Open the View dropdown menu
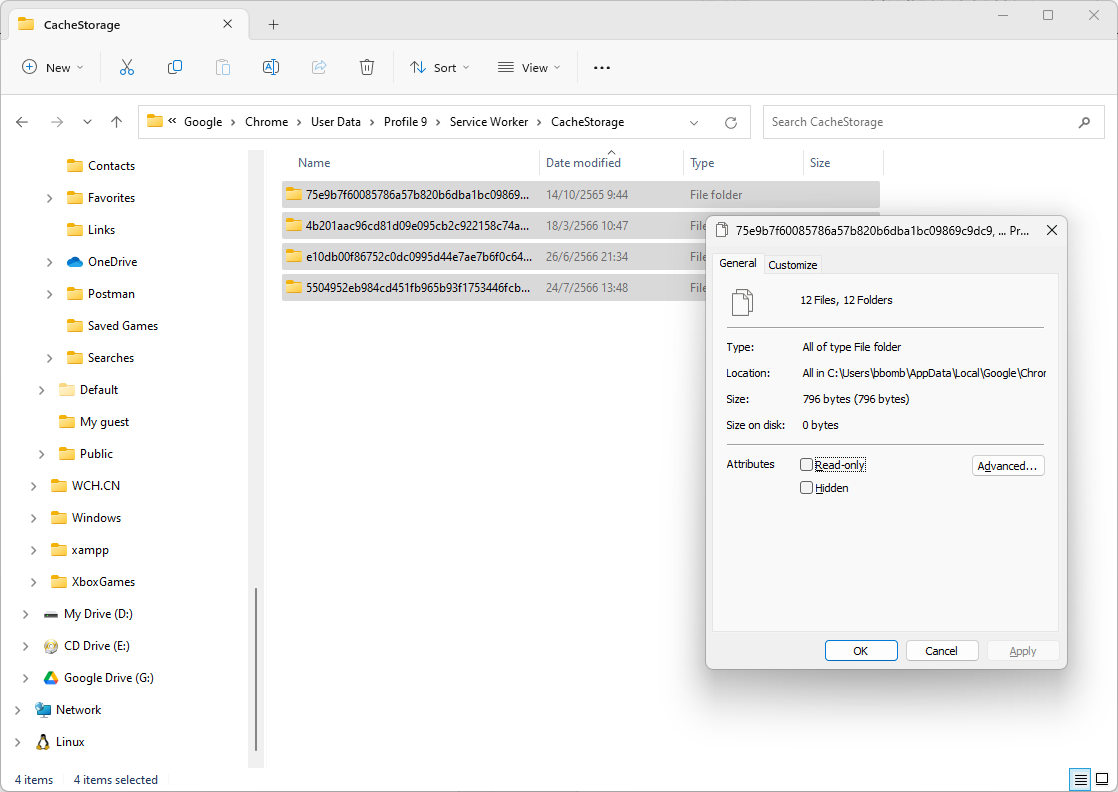1118x792 pixels. coord(529,67)
